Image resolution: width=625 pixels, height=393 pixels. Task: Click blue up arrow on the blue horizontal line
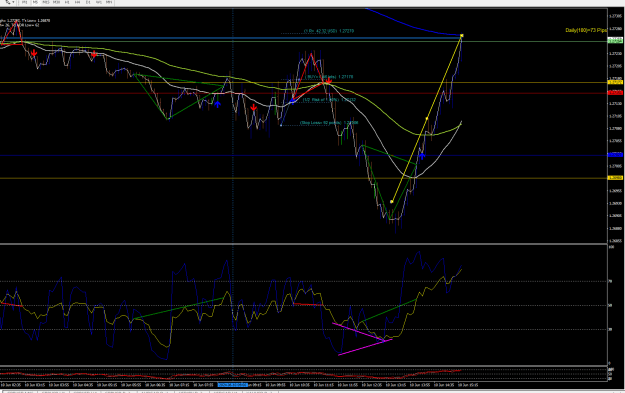click(x=422, y=155)
